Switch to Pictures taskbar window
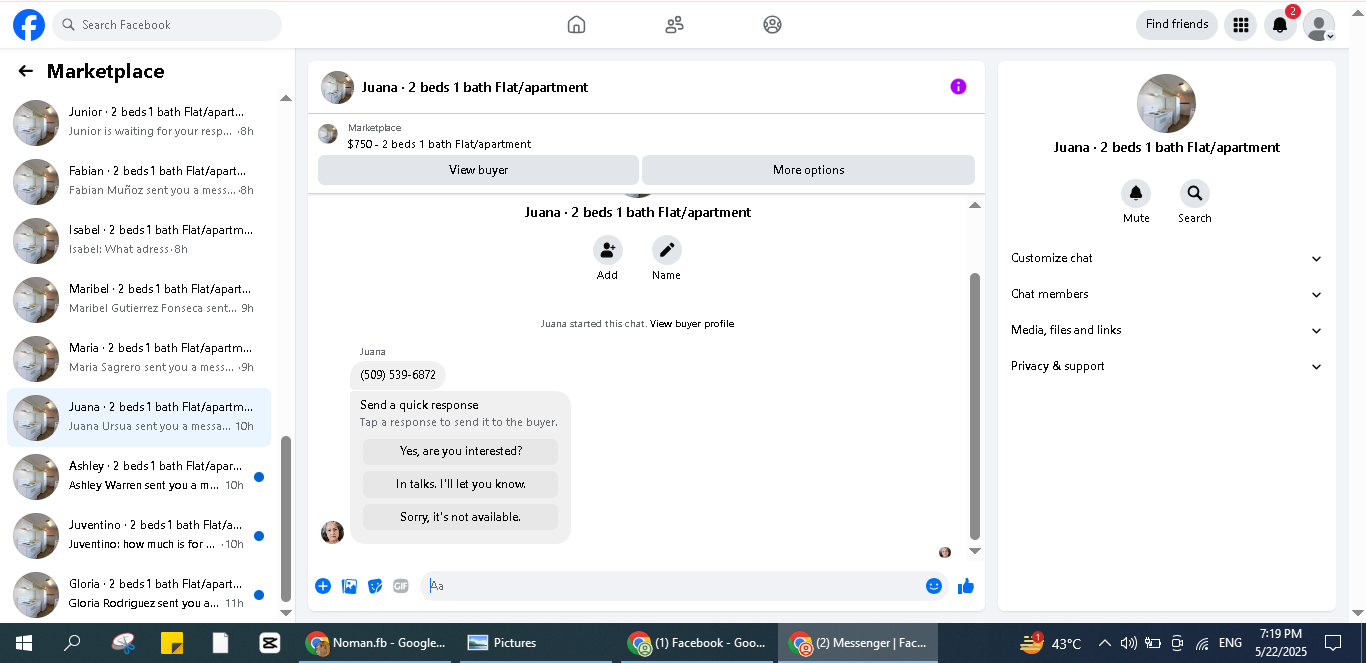 (536, 643)
